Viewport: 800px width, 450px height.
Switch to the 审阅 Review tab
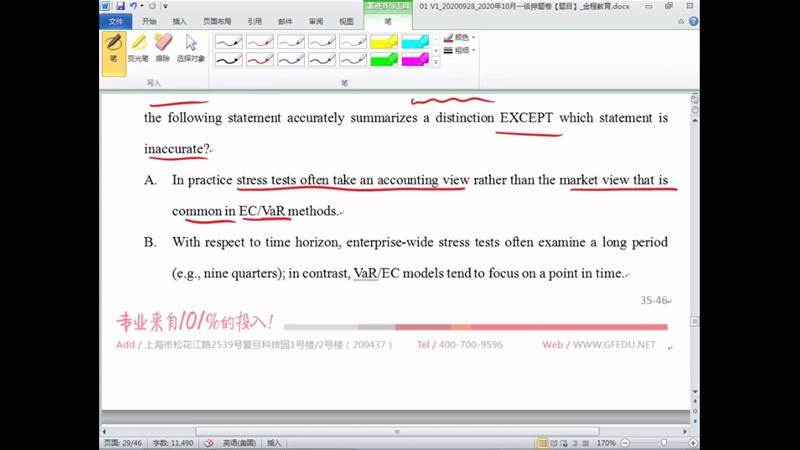click(x=316, y=21)
